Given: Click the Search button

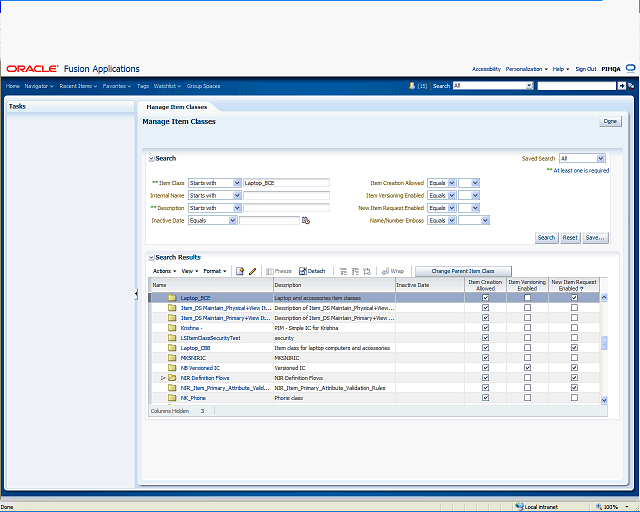Looking at the screenshot, I should coord(546,238).
